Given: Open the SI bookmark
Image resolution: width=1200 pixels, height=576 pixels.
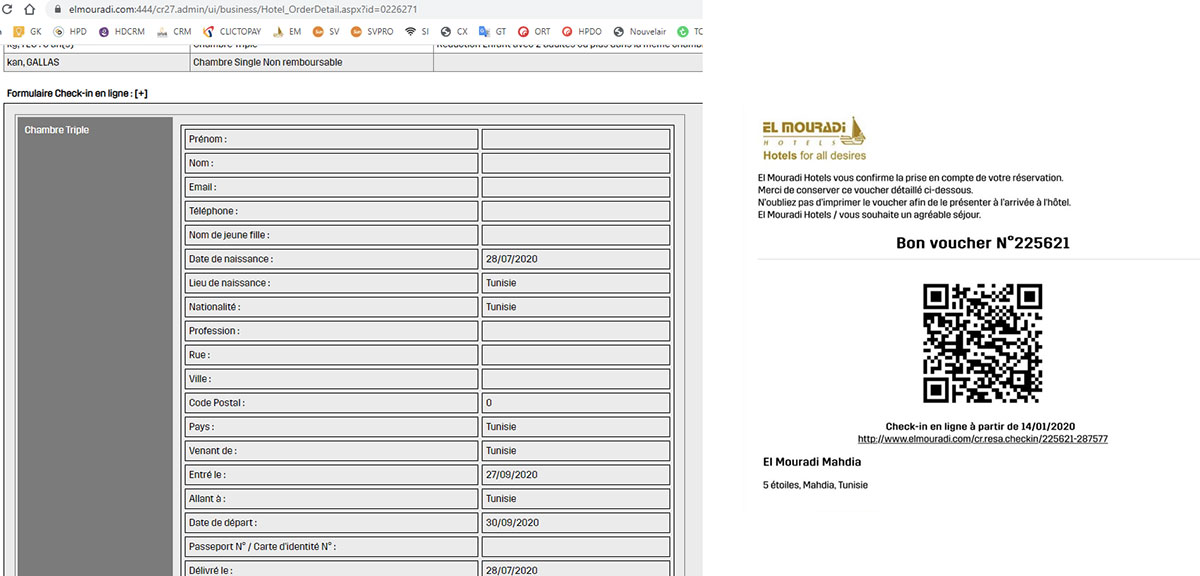Looking at the screenshot, I should tap(417, 32).
